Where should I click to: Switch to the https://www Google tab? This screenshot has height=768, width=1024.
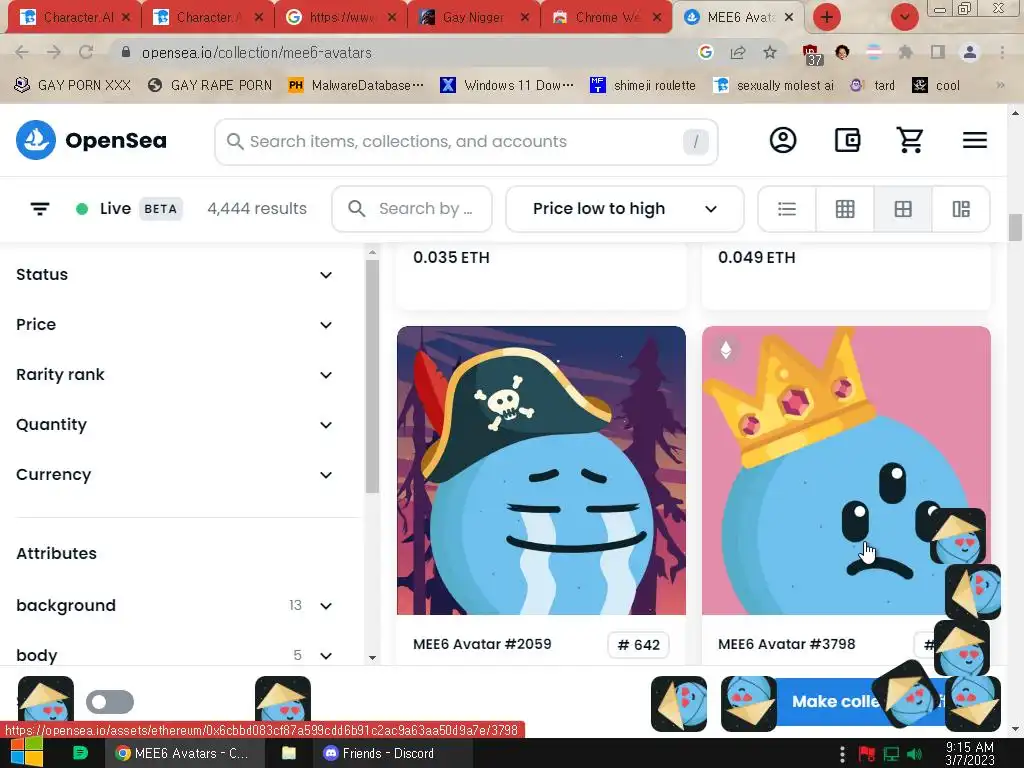coord(341,18)
